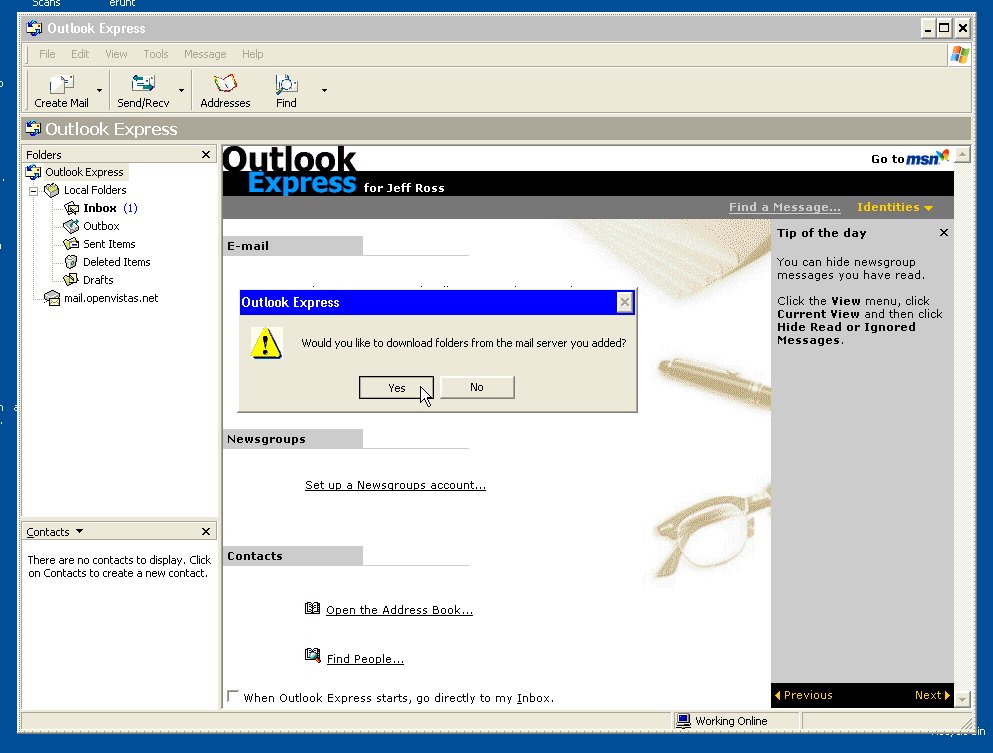Image resolution: width=993 pixels, height=753 pixels.
Task: Open the Edit menu
Action: pyautogui.click(x=80, y=54)
